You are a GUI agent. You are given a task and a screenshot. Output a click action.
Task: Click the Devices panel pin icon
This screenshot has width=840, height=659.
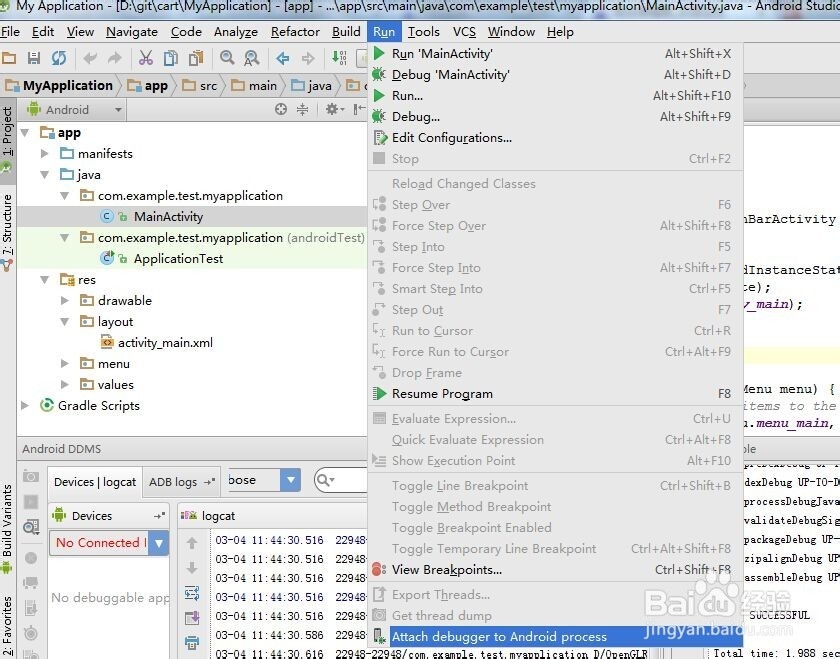[x=159, y=516]
